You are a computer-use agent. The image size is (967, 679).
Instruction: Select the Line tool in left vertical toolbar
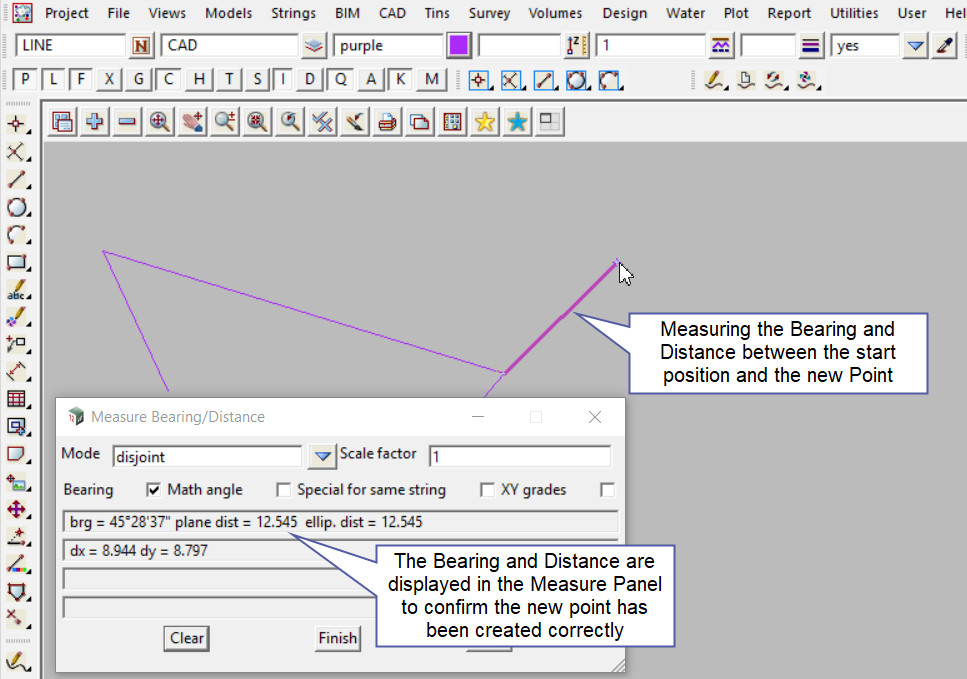17,179
